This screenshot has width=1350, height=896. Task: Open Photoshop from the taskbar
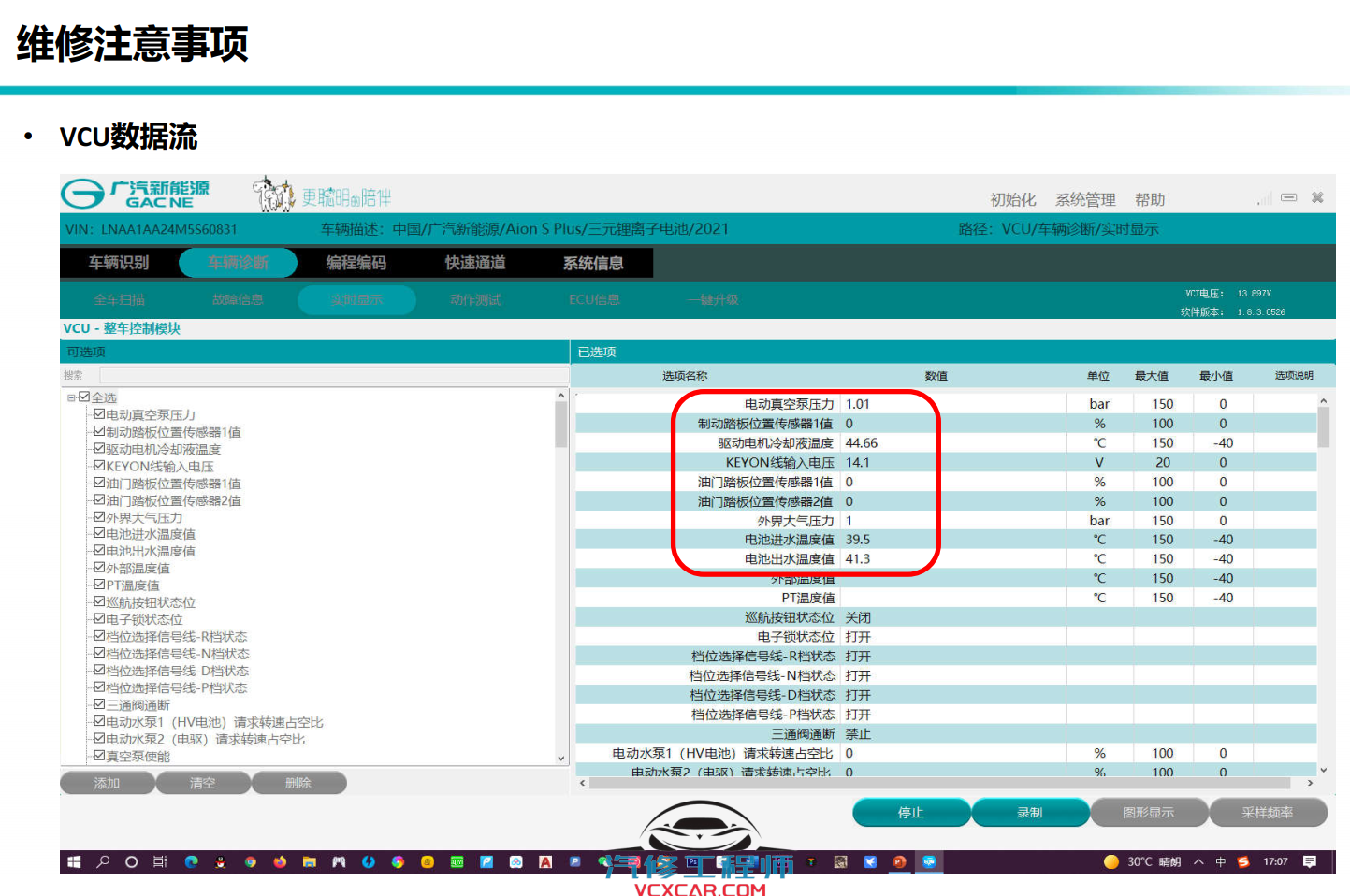point(692,861)
